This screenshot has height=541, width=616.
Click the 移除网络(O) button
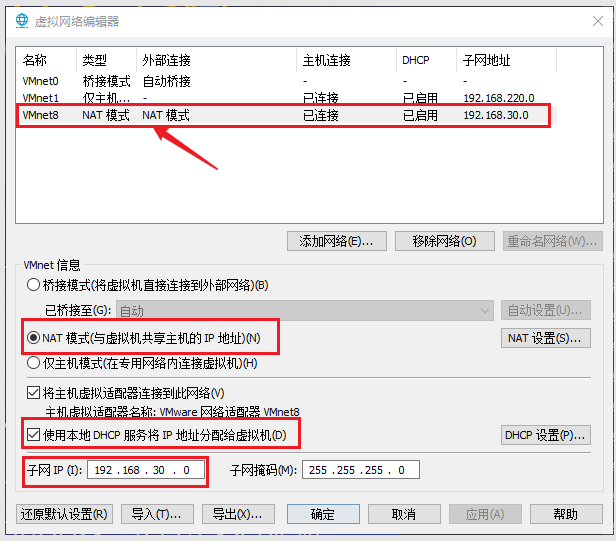pyautogui.click(x=444, y=241)
